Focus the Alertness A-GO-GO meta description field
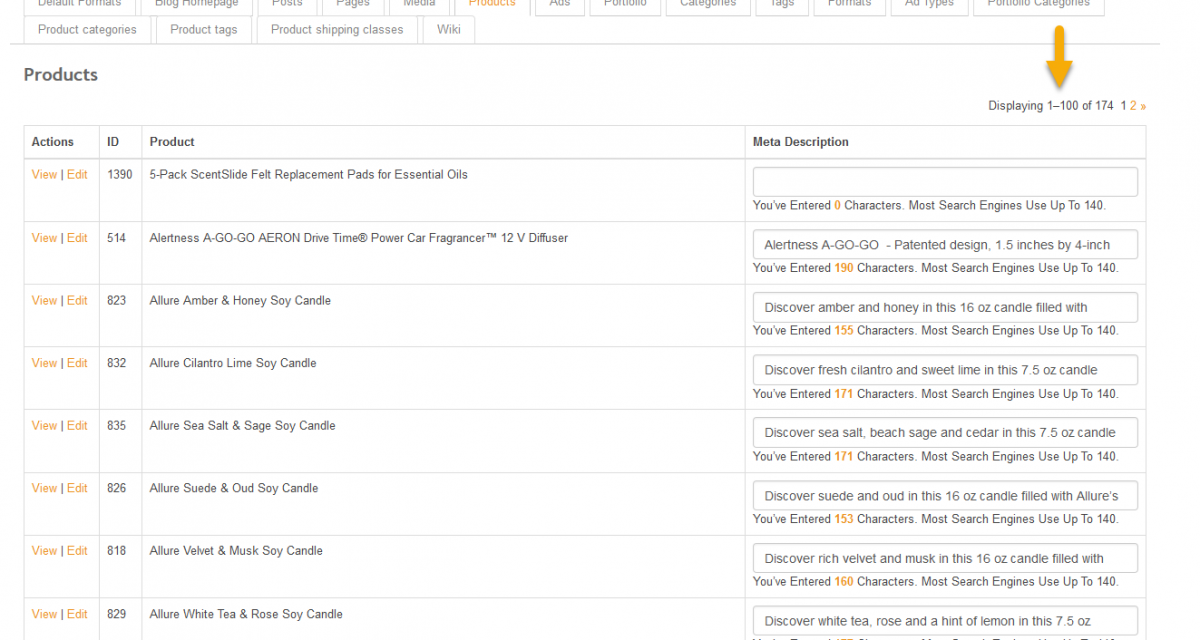Screen dimensions: 1200x640 tap(945, 245)
